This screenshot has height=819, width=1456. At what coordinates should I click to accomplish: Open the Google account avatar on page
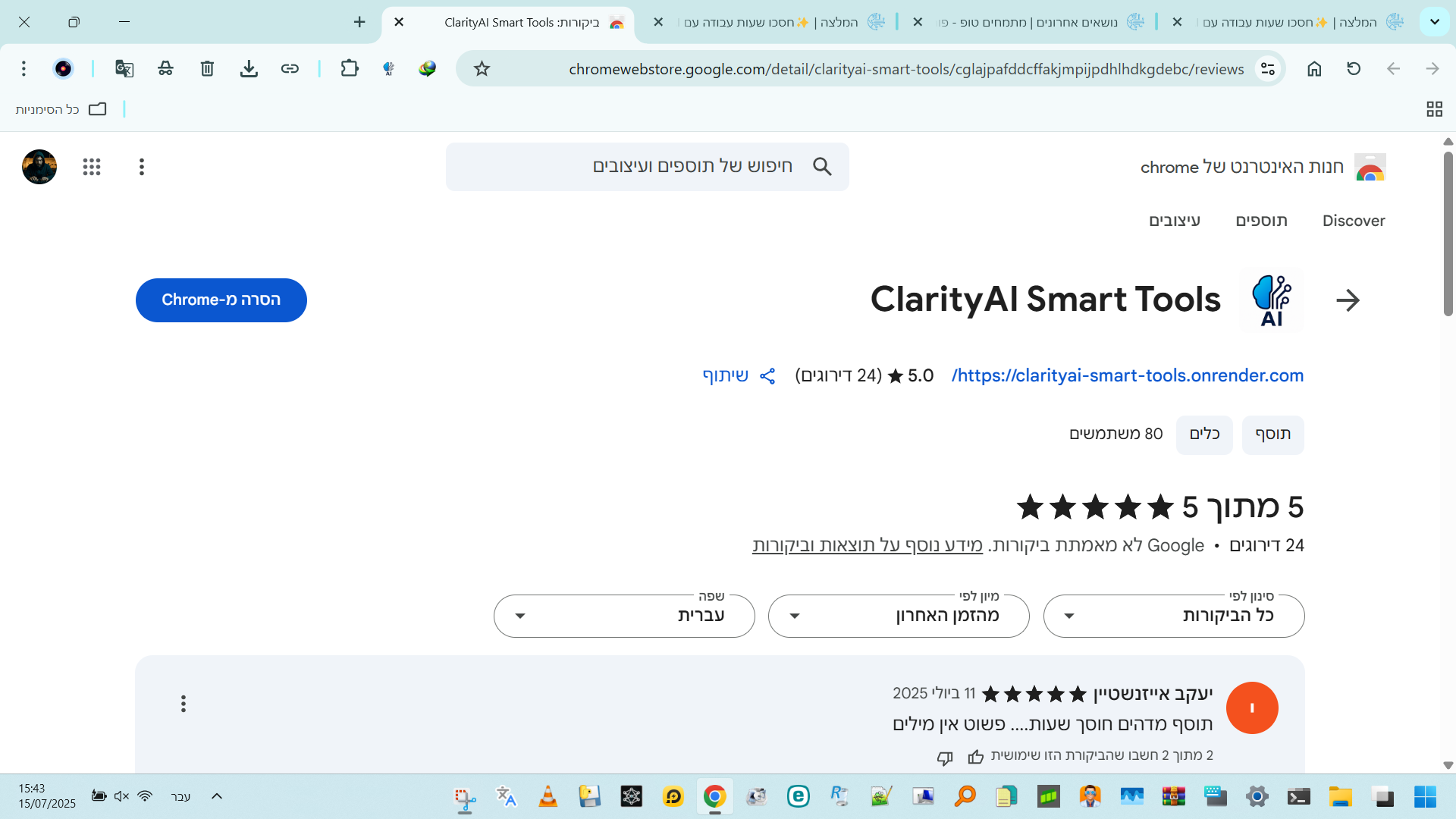coord(39,167)
